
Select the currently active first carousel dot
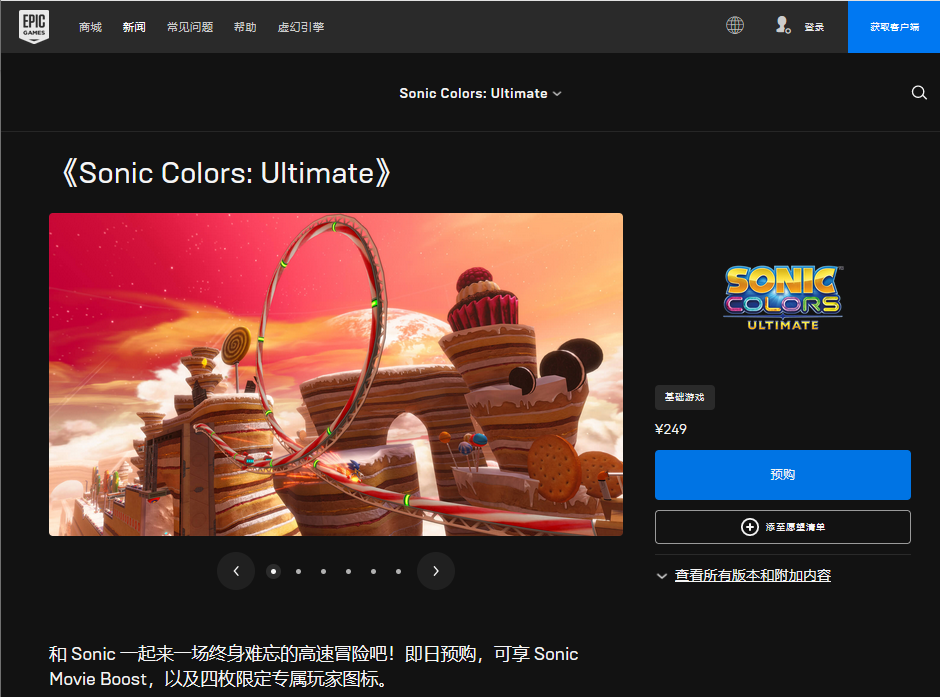pos(273,571)
